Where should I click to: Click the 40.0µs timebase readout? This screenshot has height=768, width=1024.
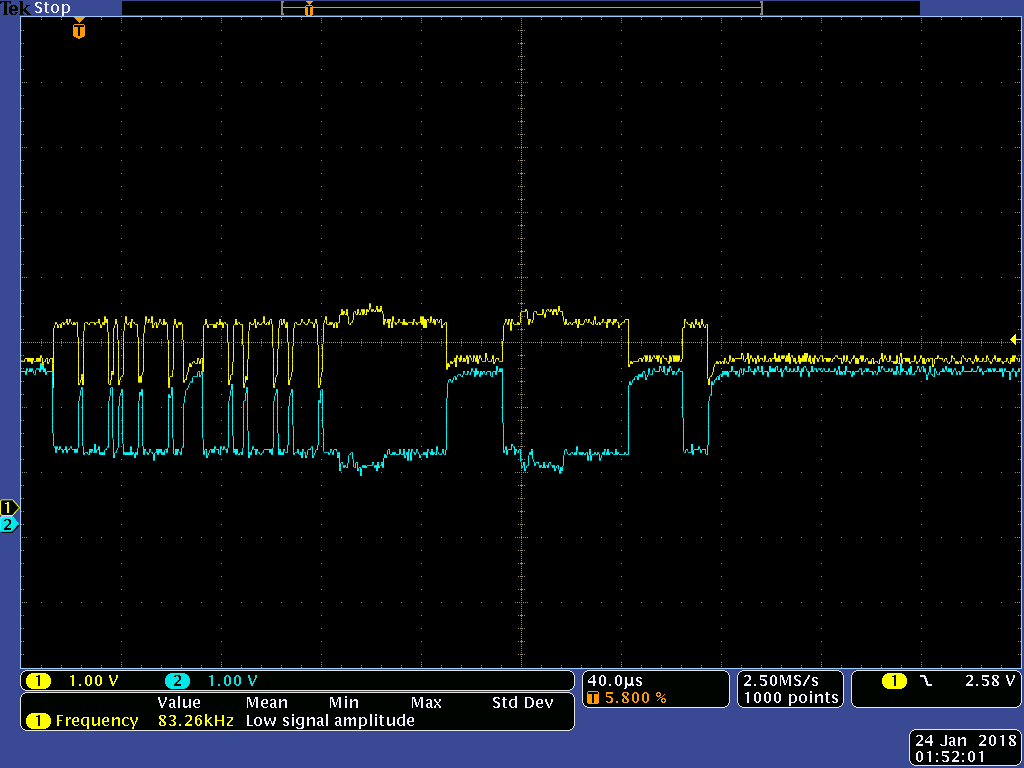615,680
